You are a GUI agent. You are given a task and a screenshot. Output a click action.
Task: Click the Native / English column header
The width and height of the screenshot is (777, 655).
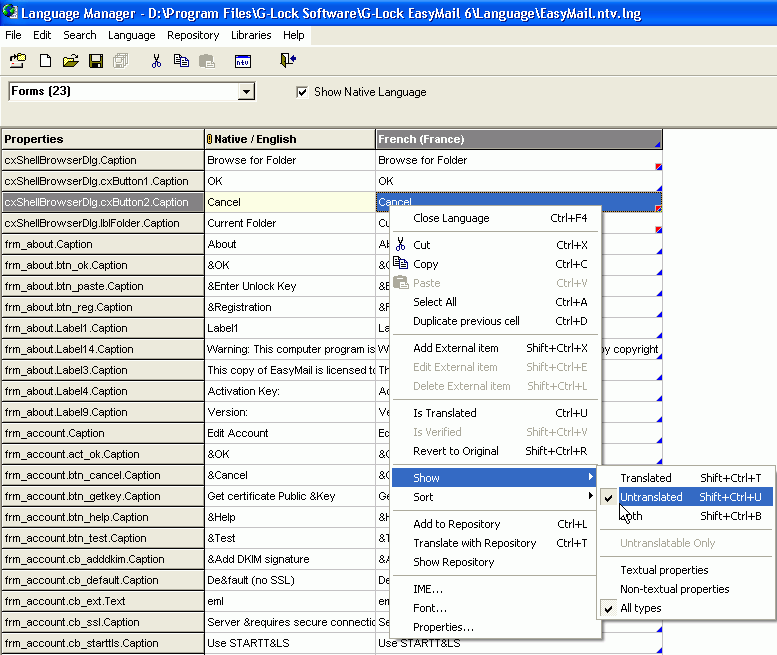tap(290, 139)
